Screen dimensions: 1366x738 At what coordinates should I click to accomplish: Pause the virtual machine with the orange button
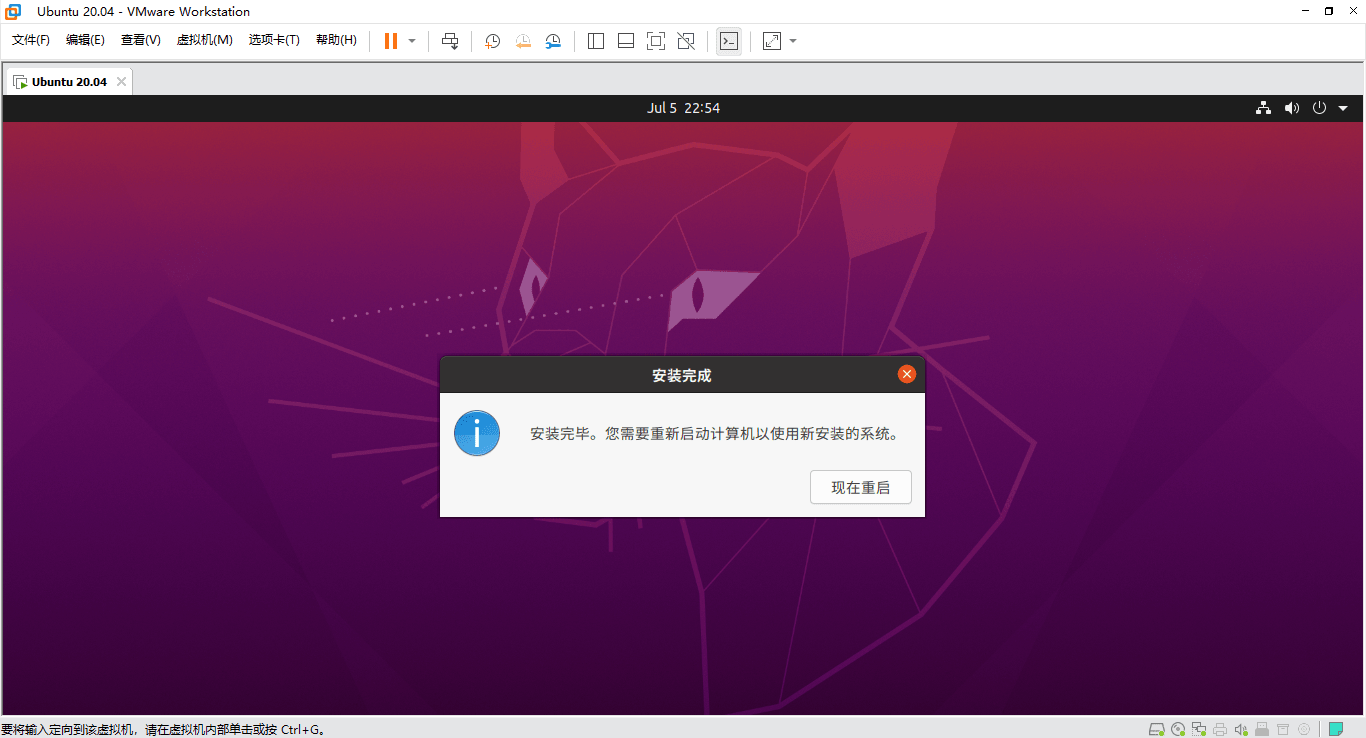[391, 41]
